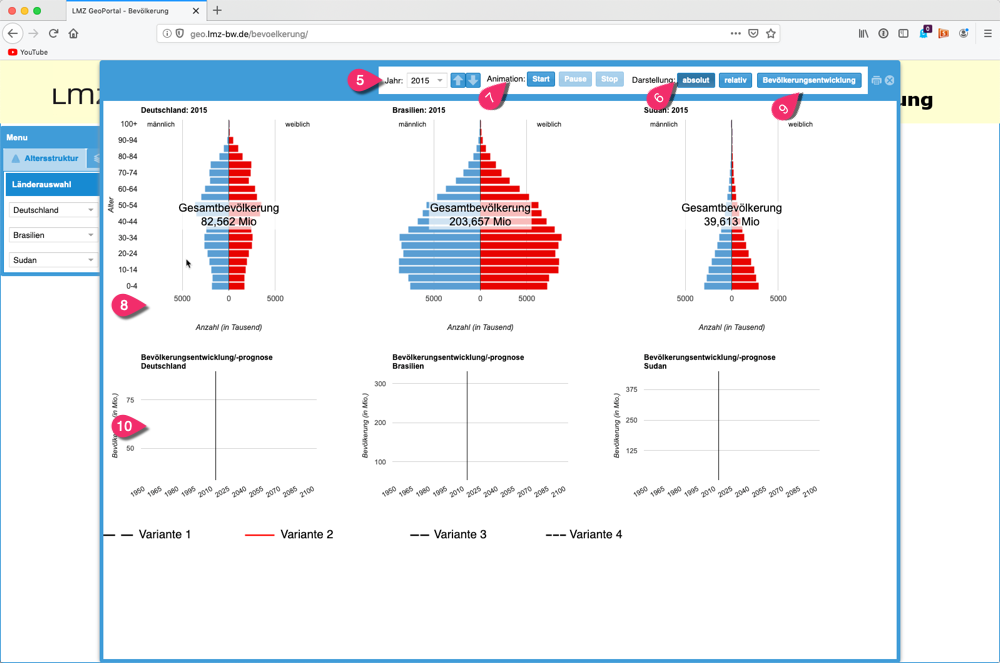Image resolution: width=1000 pixels, height=663 pixels.
Task: Step the year down with the down arrow
Action: point(473,80)
